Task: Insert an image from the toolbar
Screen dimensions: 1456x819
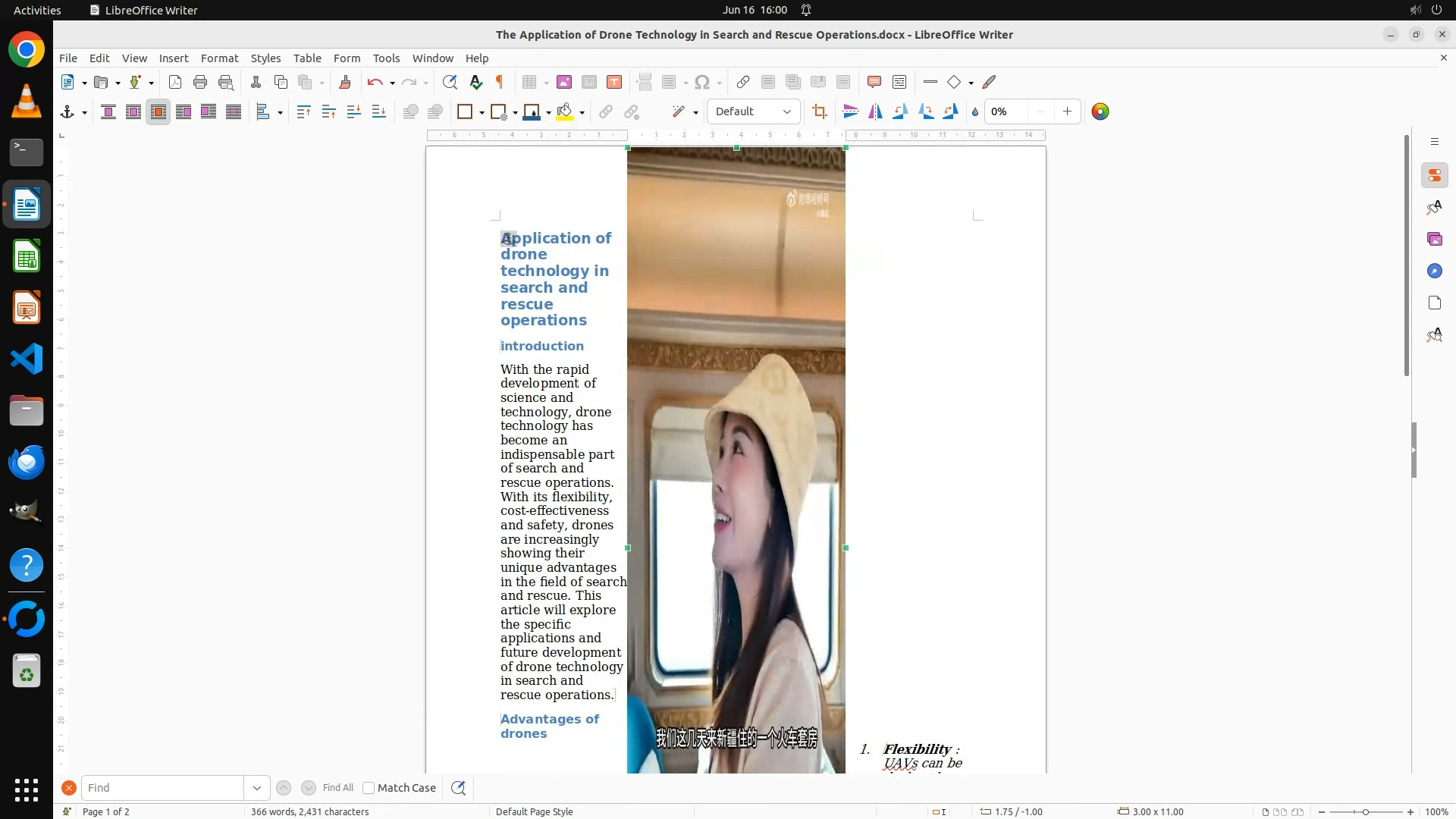Action: coord(563,83)
